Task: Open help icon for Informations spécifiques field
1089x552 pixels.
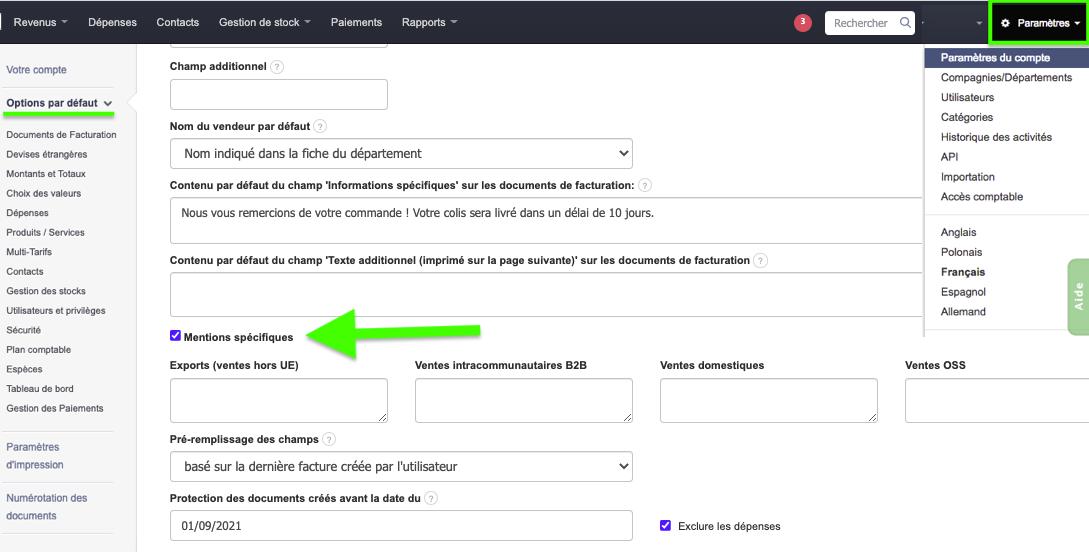Action: [x=645, y=185]
